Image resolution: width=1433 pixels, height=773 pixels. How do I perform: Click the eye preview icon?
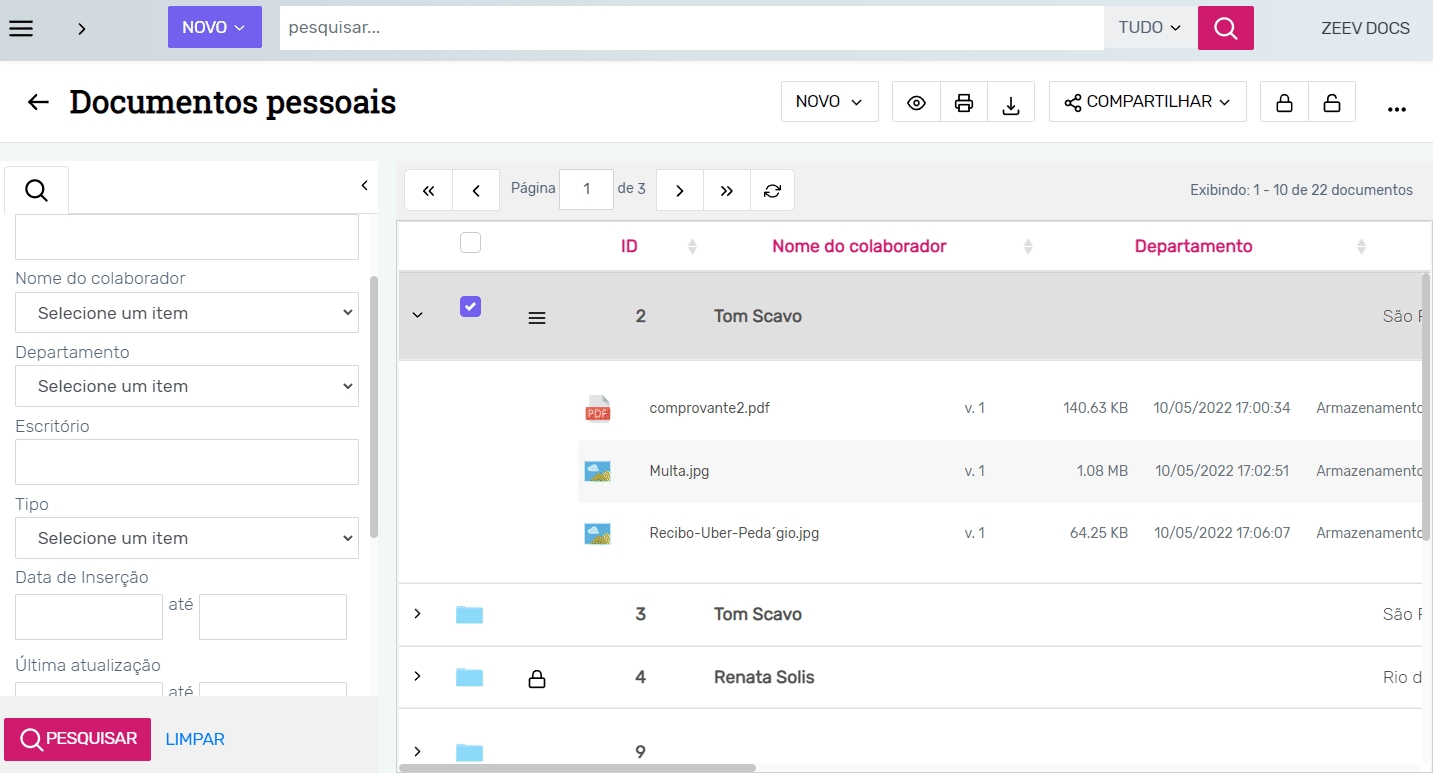[x=916, y=103]
